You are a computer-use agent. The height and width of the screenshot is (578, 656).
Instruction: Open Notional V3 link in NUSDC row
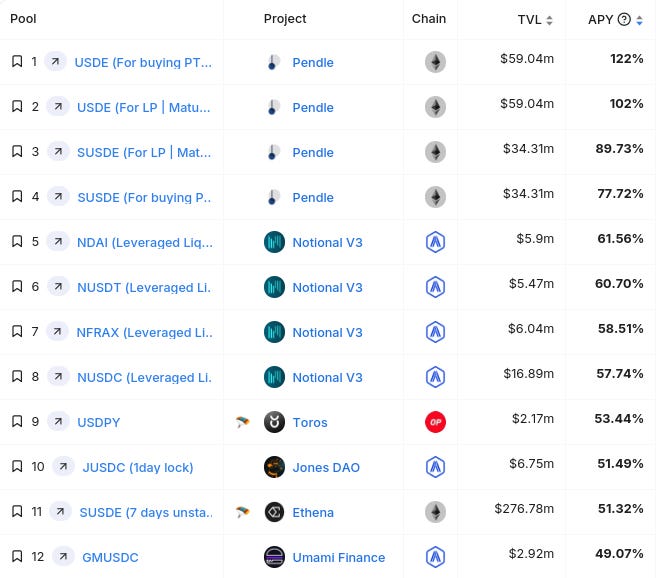tap(327, 377)
